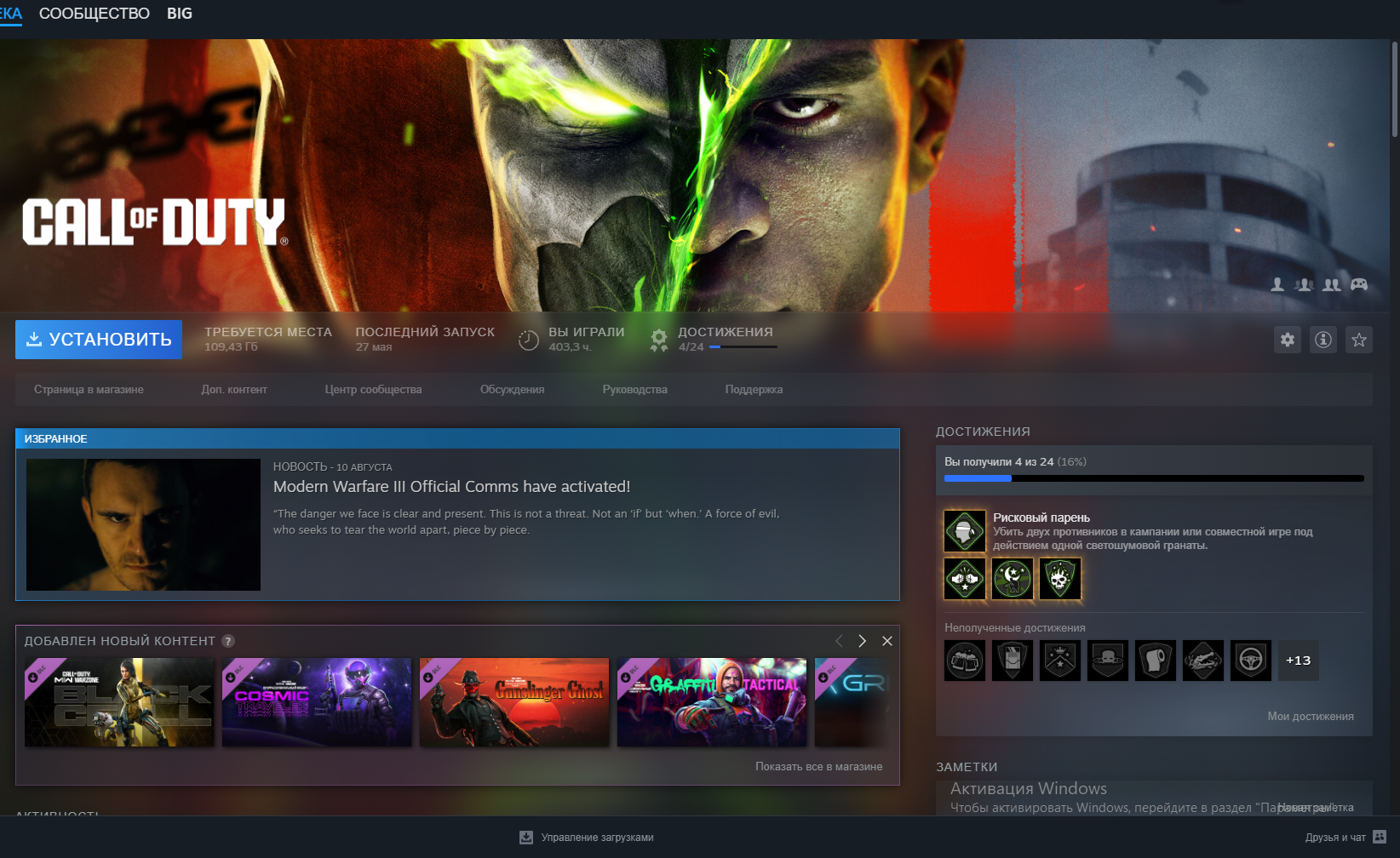This screenshot has width=1400, height=858.
Task: Click the online multiplayer icon
Action: click(1304, 284)
